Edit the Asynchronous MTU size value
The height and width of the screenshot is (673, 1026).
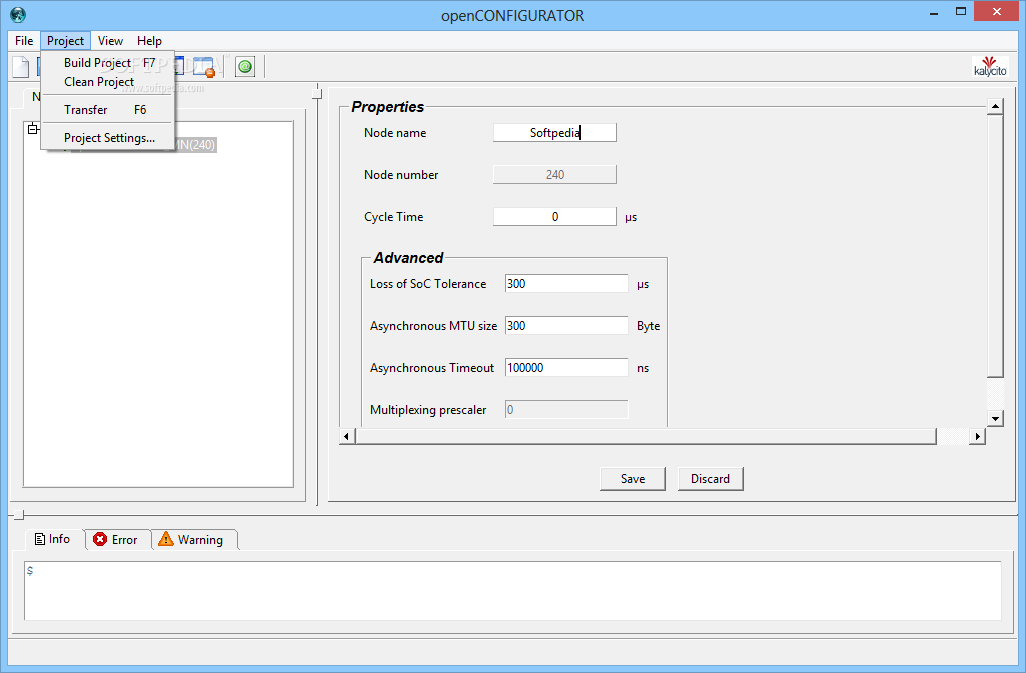pos(566,326)
